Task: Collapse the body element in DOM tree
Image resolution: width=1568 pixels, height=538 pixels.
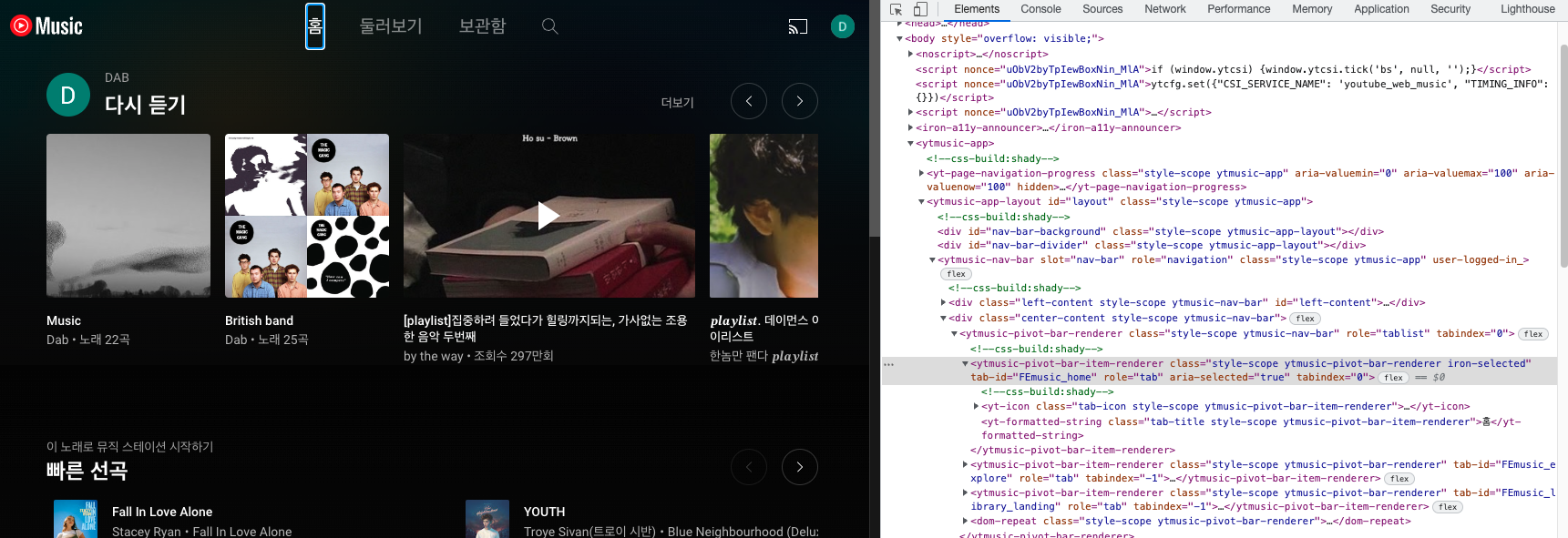Action: pyautogui.click(x=899, y=38)
